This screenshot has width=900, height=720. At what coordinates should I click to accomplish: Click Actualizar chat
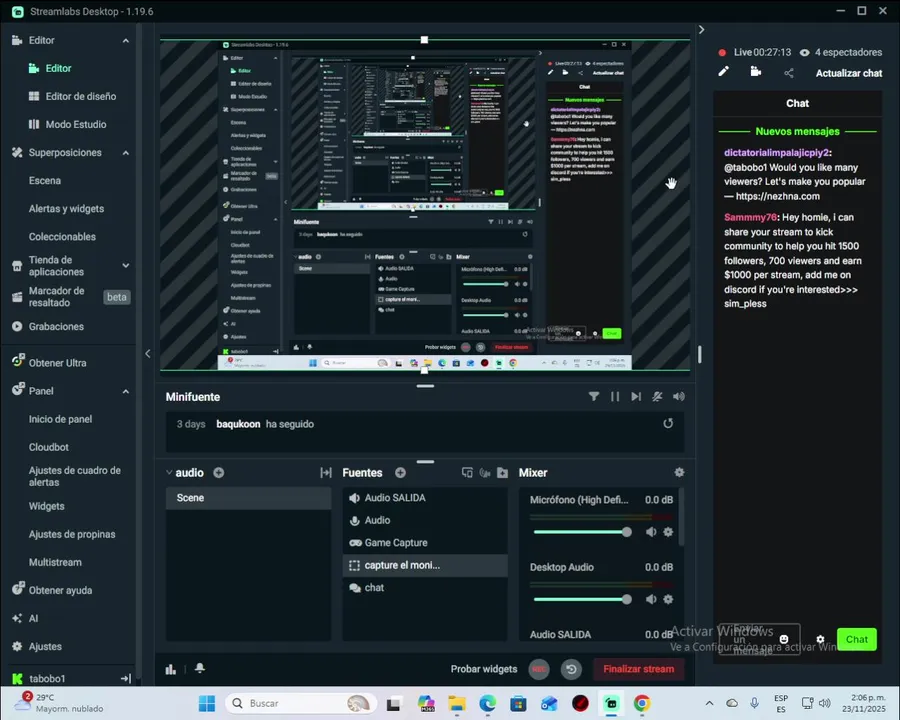[849, 73]
